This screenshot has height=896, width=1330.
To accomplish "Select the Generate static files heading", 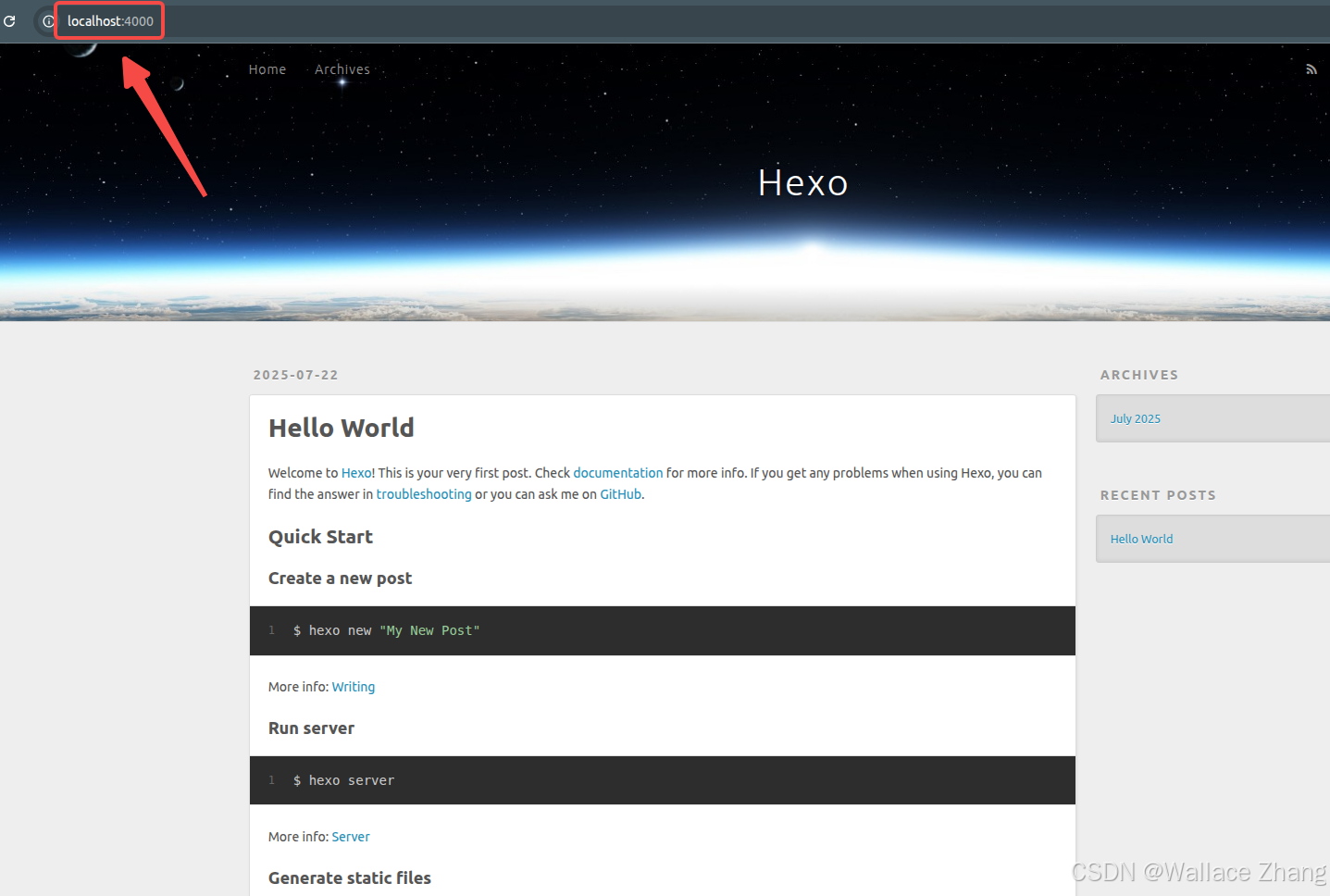I will coord(350,878).
